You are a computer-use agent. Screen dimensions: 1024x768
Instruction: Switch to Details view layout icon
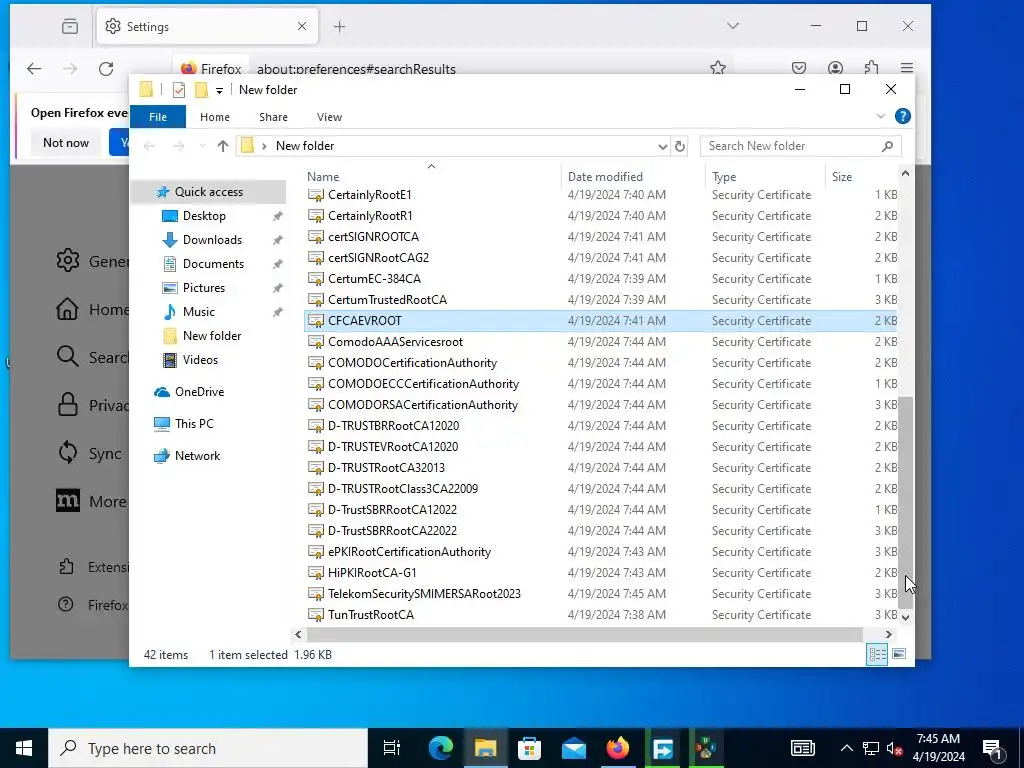[876, 654]
